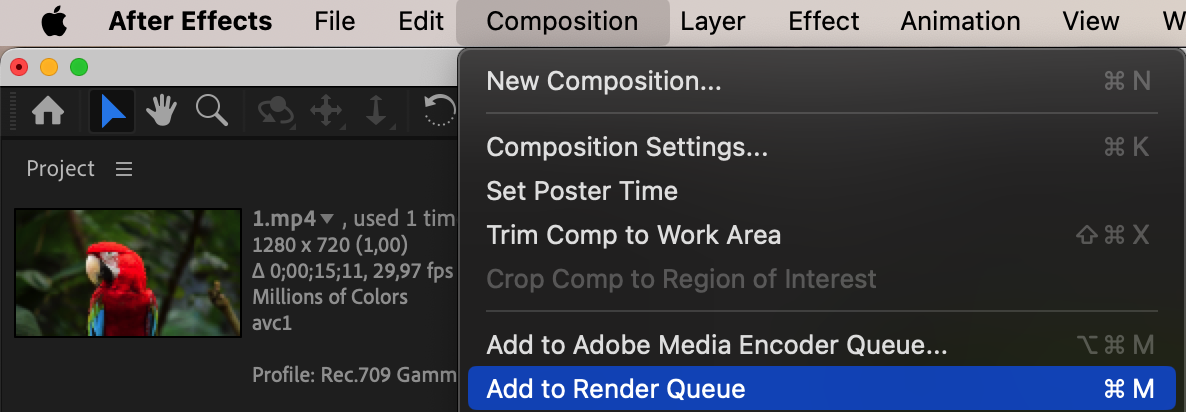Open the Project panel hamburger menu
Screen dimensions: 1186x412
tap(124, 169)
